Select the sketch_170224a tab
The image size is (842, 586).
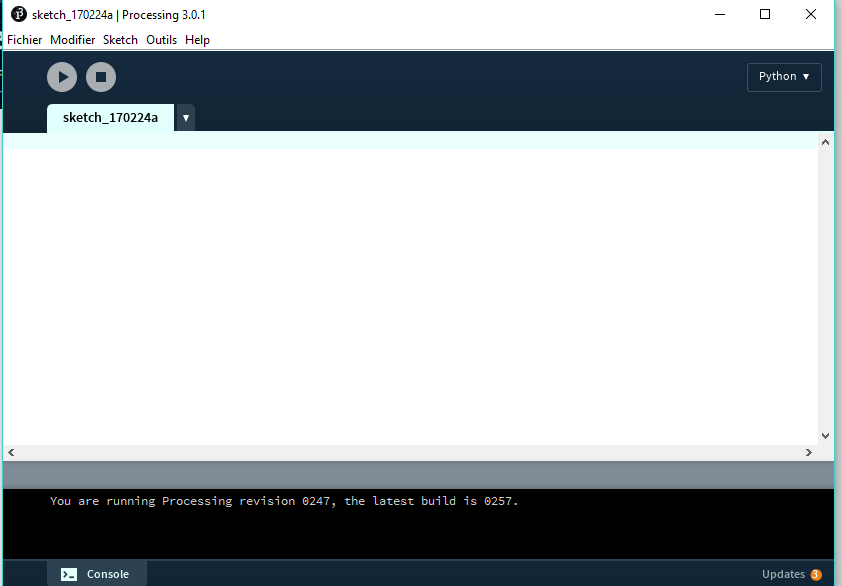pos(110,118)
